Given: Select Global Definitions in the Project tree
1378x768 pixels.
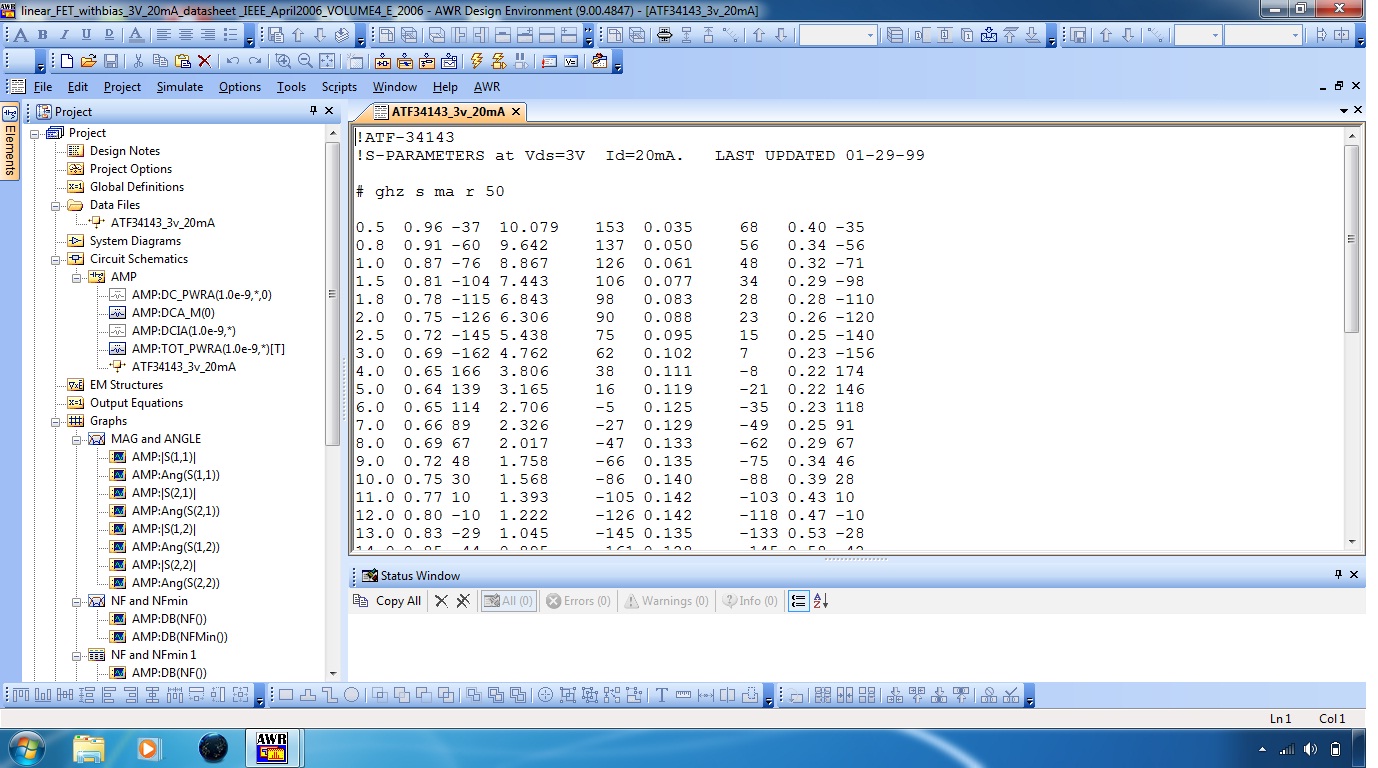Looking at the screenshot, I should pyautogui.click(x=137, y=187).
